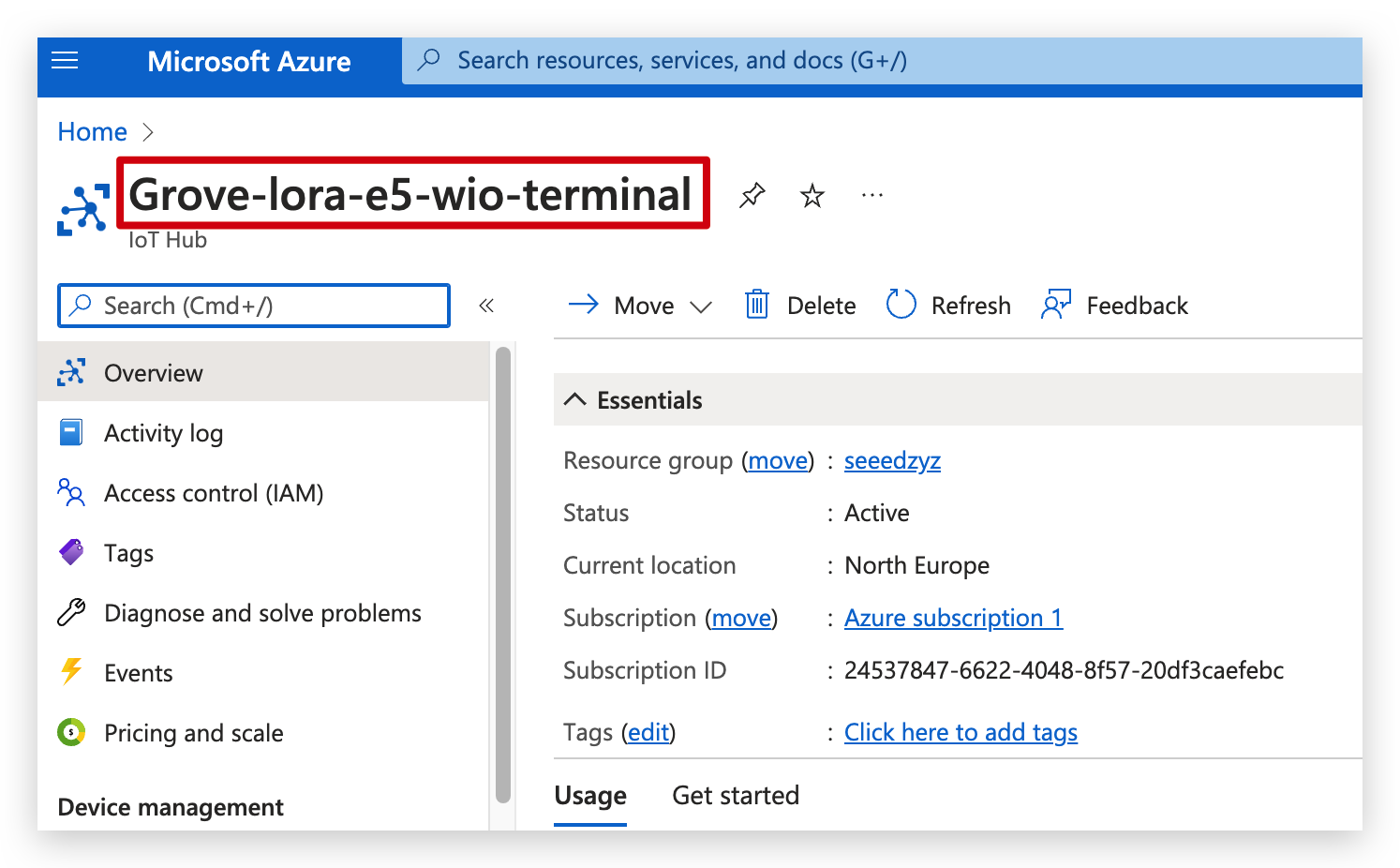
Task: Mark the hub as favorite with star
Action: (x=812, y=195)
